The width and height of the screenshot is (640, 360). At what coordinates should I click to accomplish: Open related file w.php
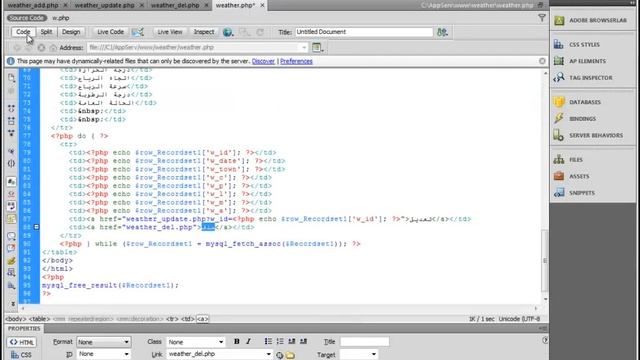pos(61,18)
